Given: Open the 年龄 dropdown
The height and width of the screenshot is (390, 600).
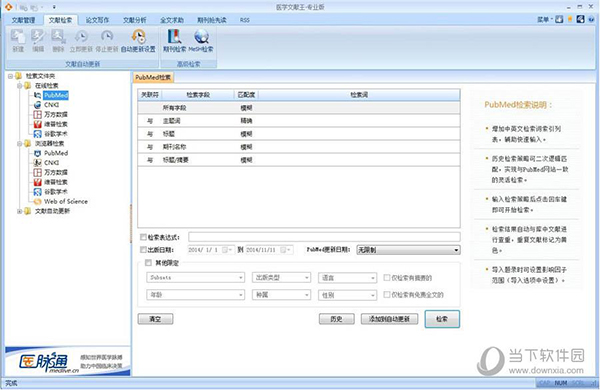Looking at the screenshot, I should [x=195, y=295].
